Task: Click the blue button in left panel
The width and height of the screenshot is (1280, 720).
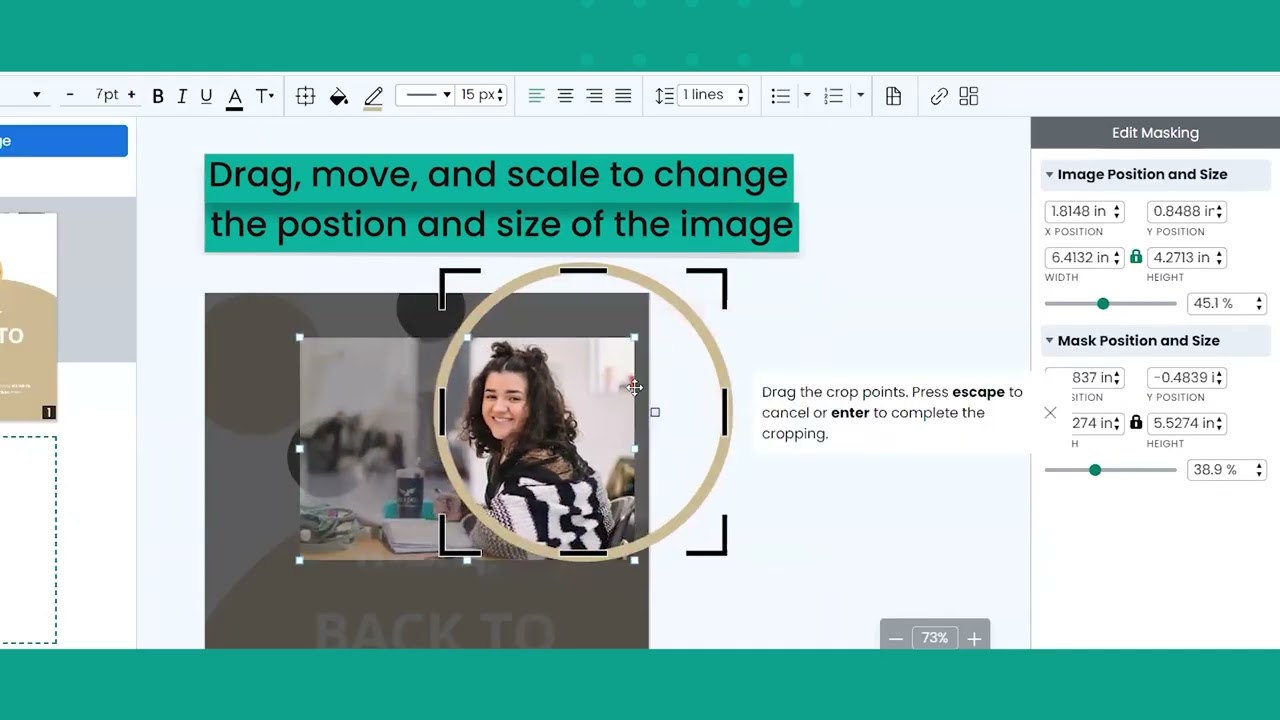Action: coord(64,141)
